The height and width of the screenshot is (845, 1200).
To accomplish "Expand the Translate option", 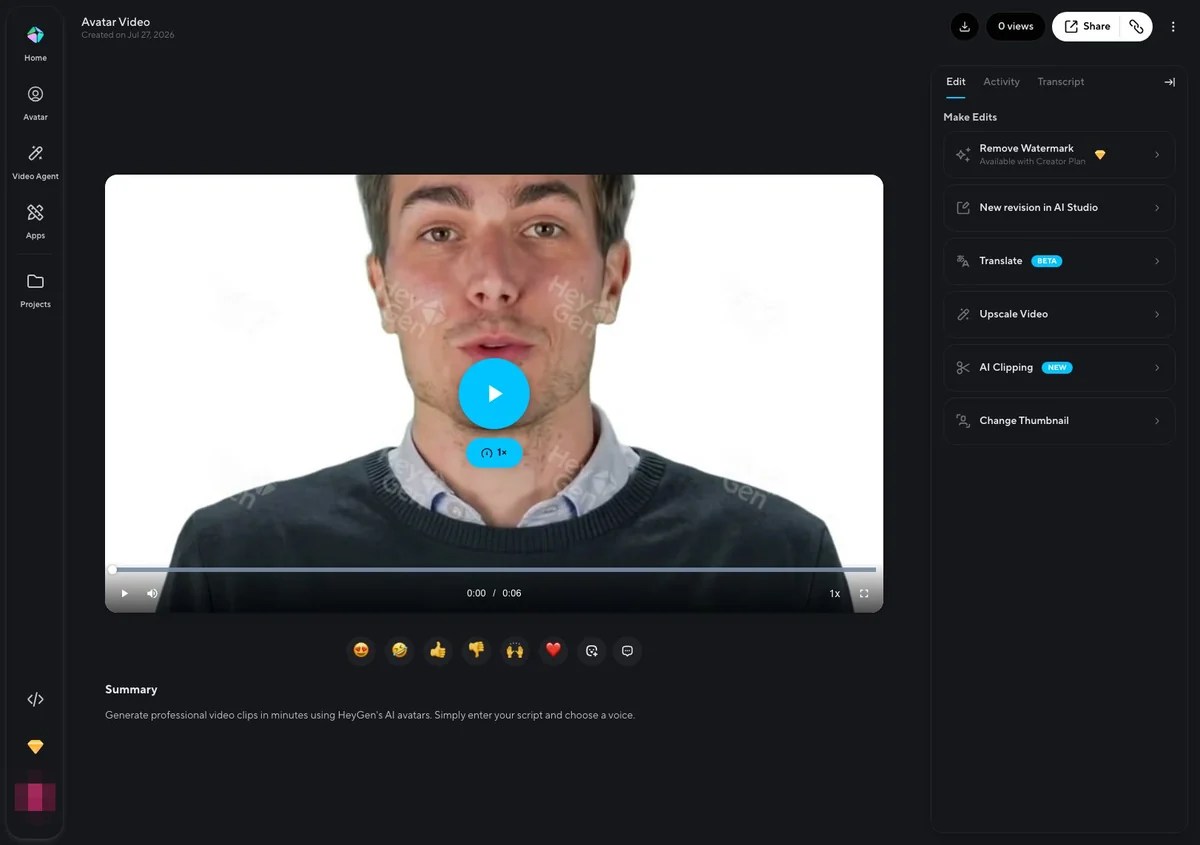I will [1059, 261].
